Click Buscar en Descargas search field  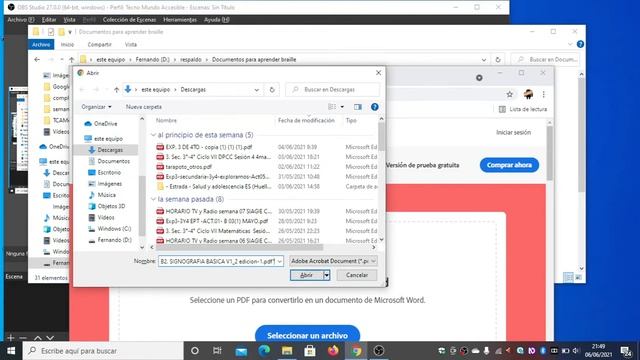click(x=332, y=90)
